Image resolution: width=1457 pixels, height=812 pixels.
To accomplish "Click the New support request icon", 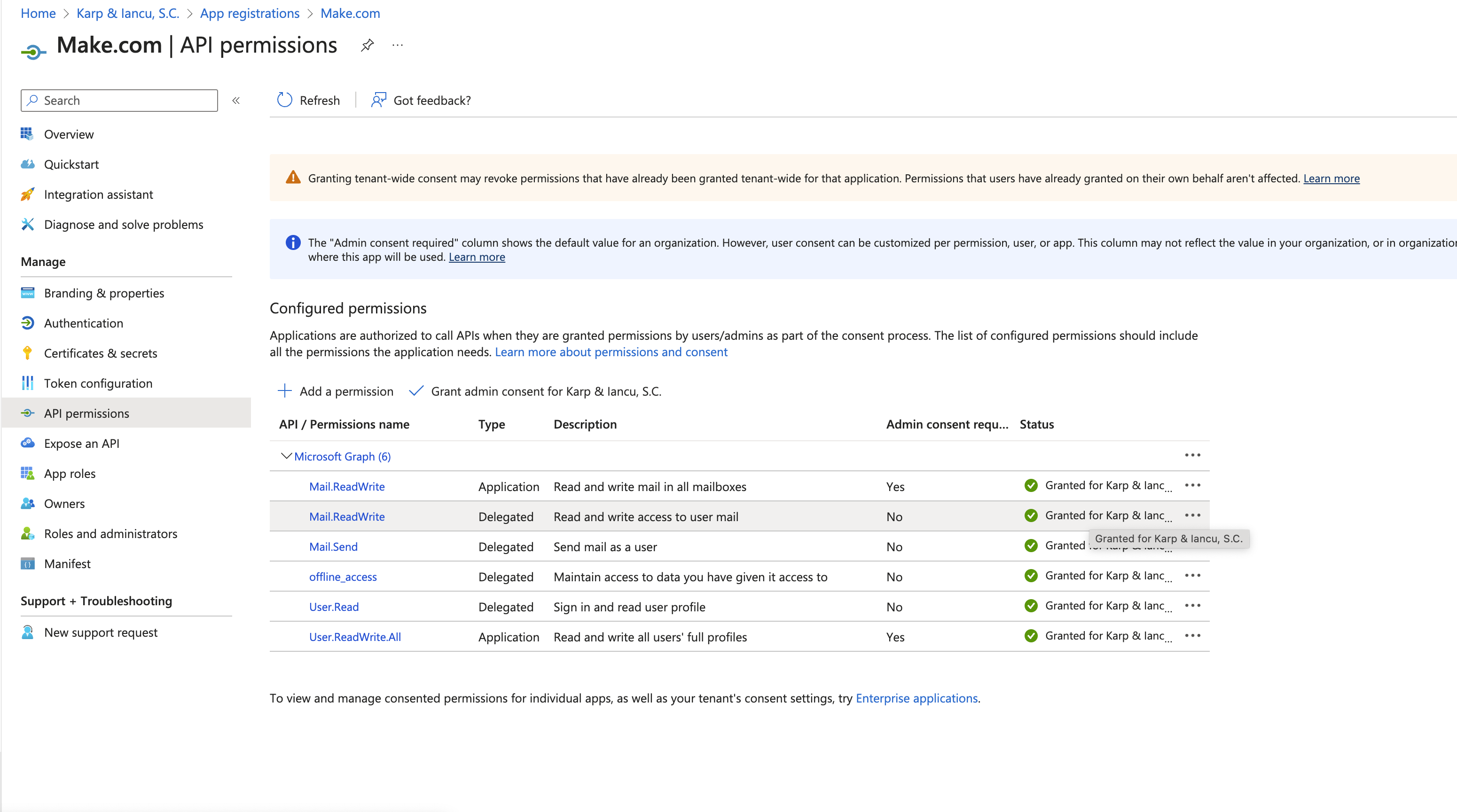I will click(27, 632).
